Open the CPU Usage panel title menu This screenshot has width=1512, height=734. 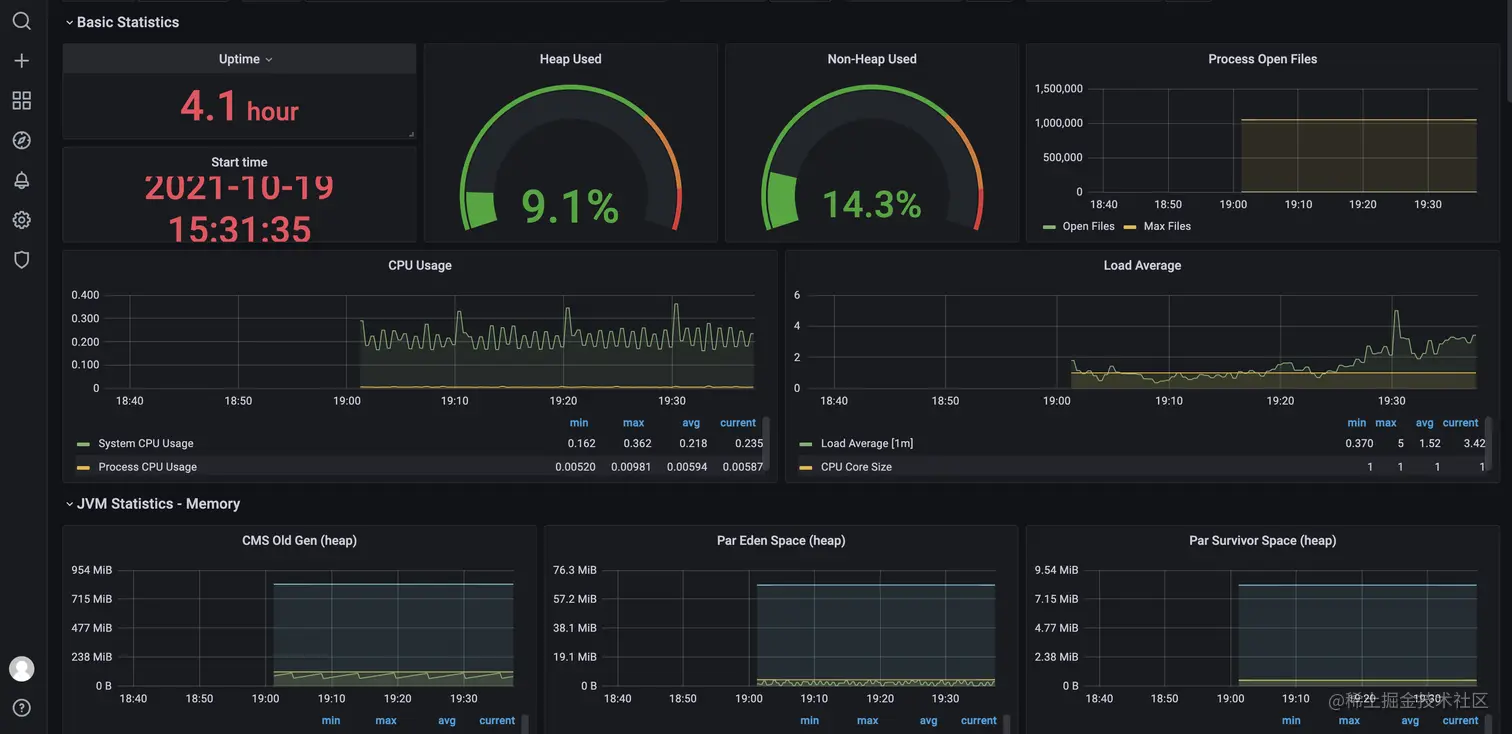click(x=419, y=266)
